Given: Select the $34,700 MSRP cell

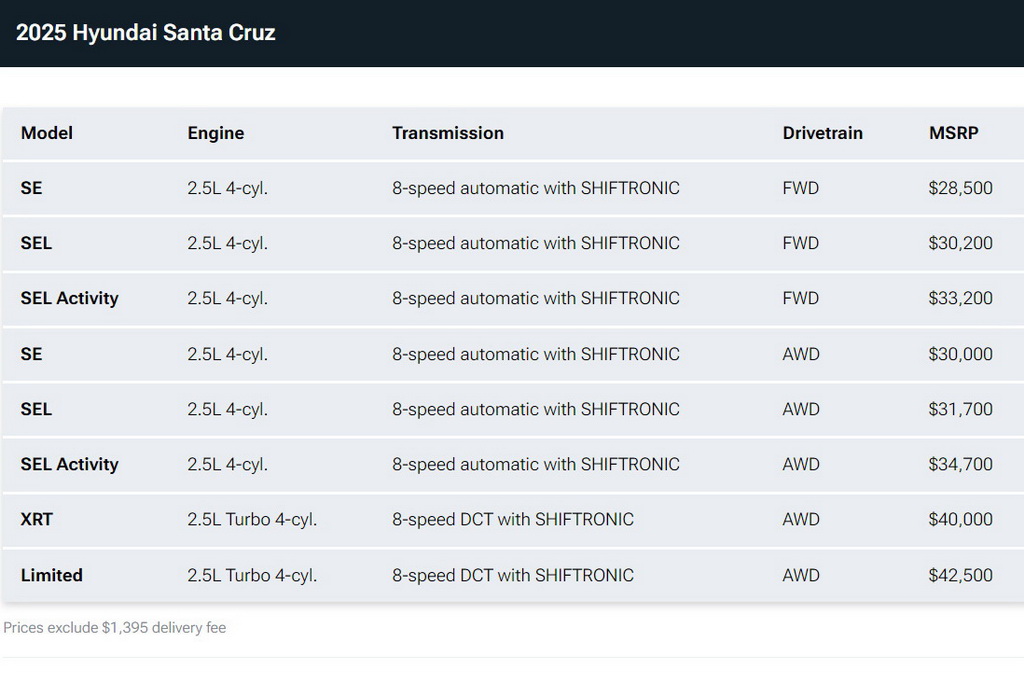Looking at the screenshot, I should 960,464.
